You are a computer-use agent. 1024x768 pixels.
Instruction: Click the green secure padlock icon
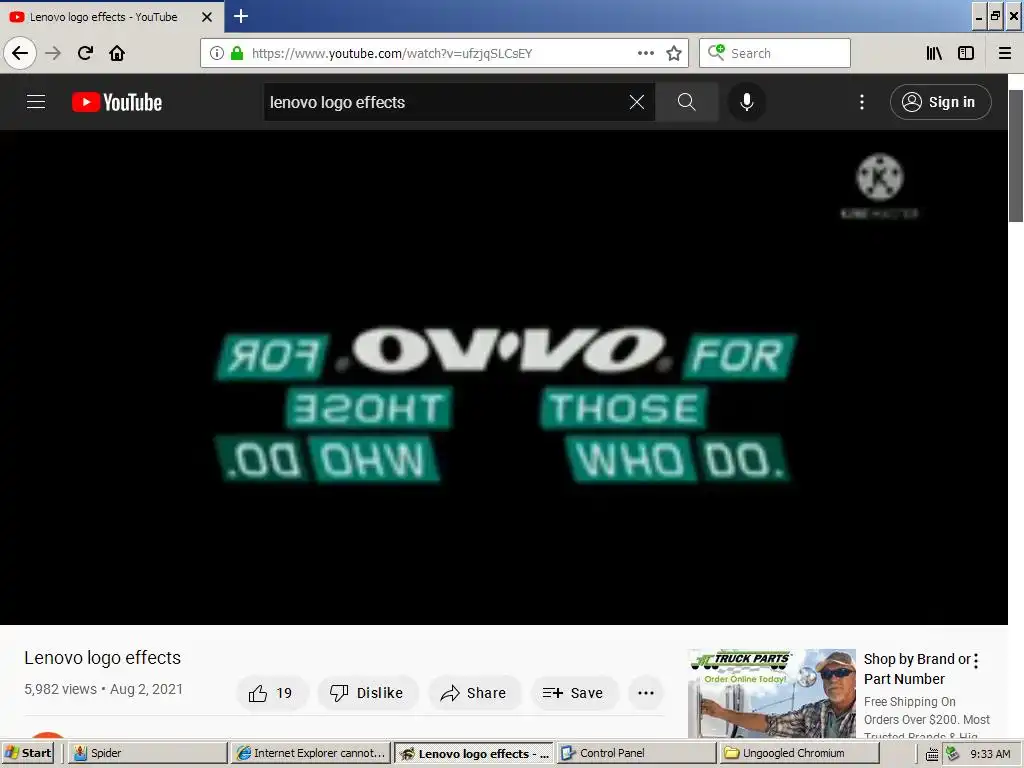237,53
